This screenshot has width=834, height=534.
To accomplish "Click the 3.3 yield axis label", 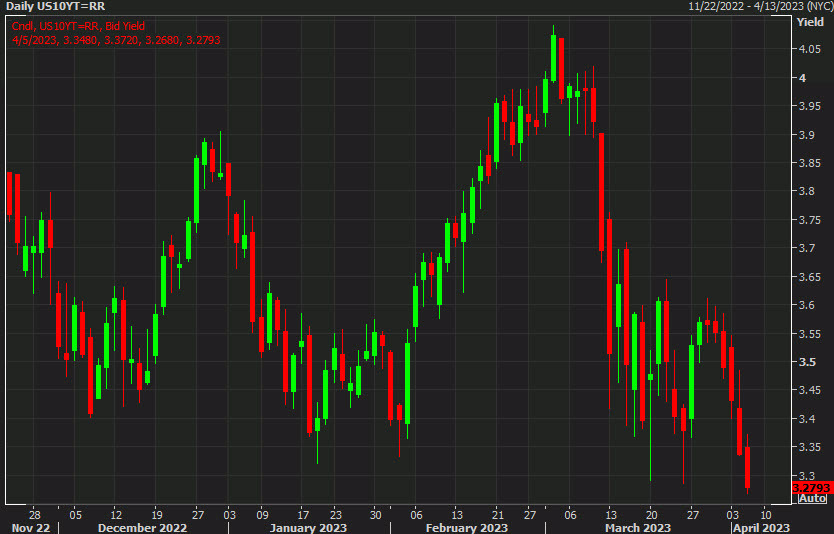I will pos(807,475).
